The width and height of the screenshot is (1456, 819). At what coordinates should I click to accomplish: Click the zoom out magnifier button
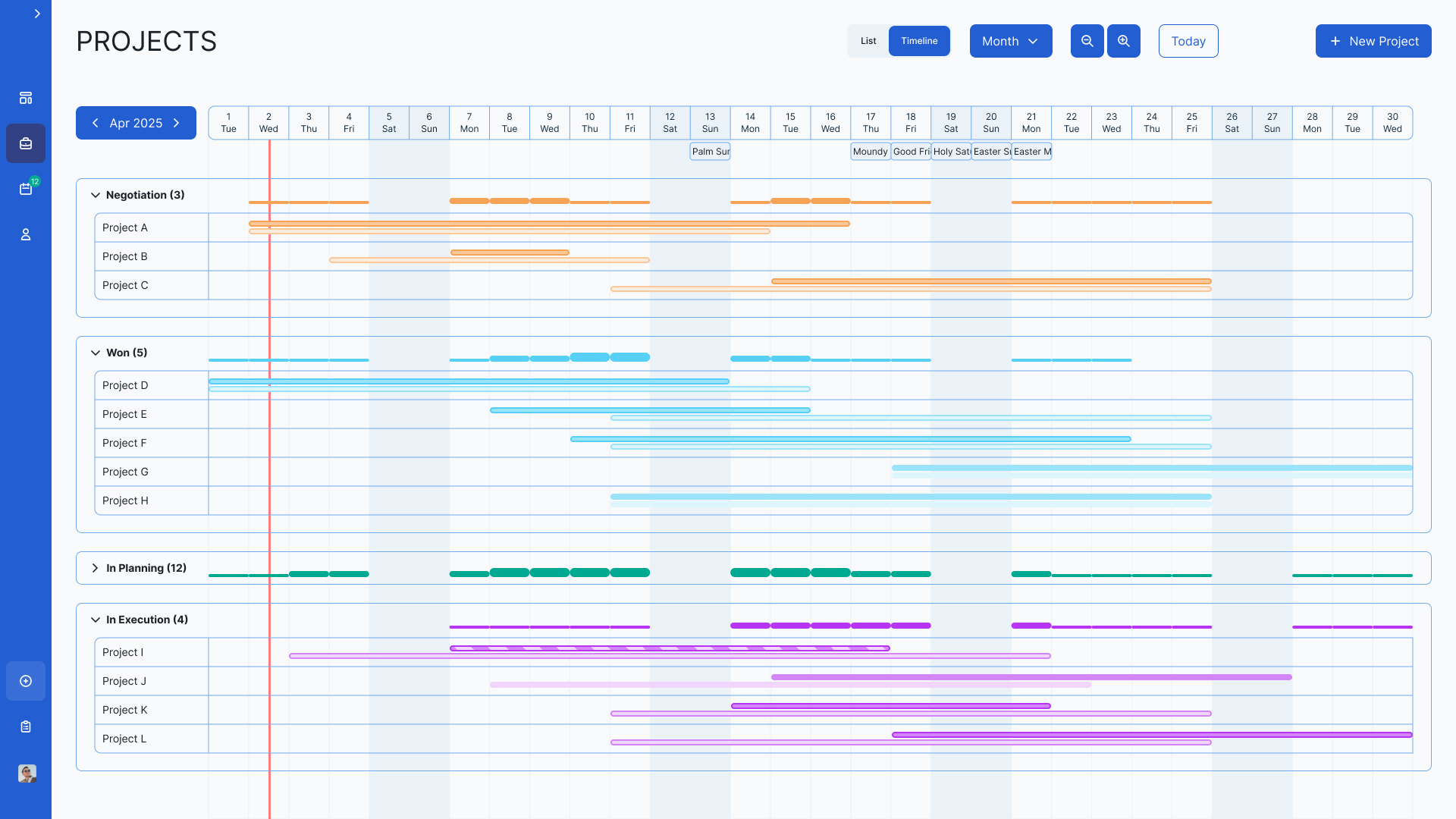pyautogui.click(x=1087, y=41)
